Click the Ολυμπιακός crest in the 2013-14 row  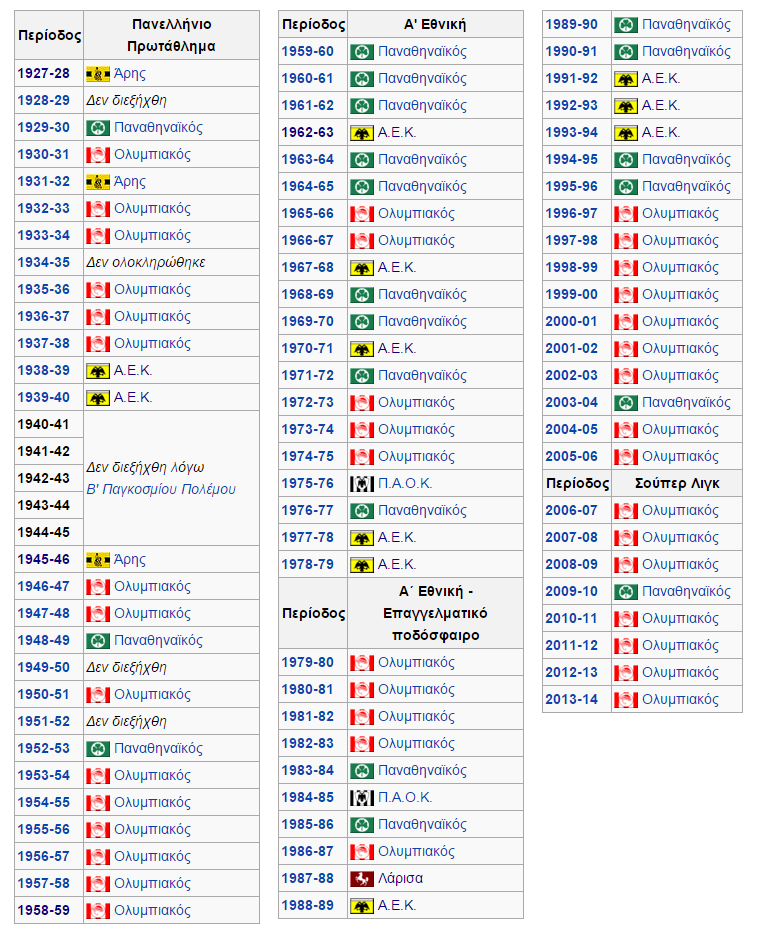pos(626,699)
